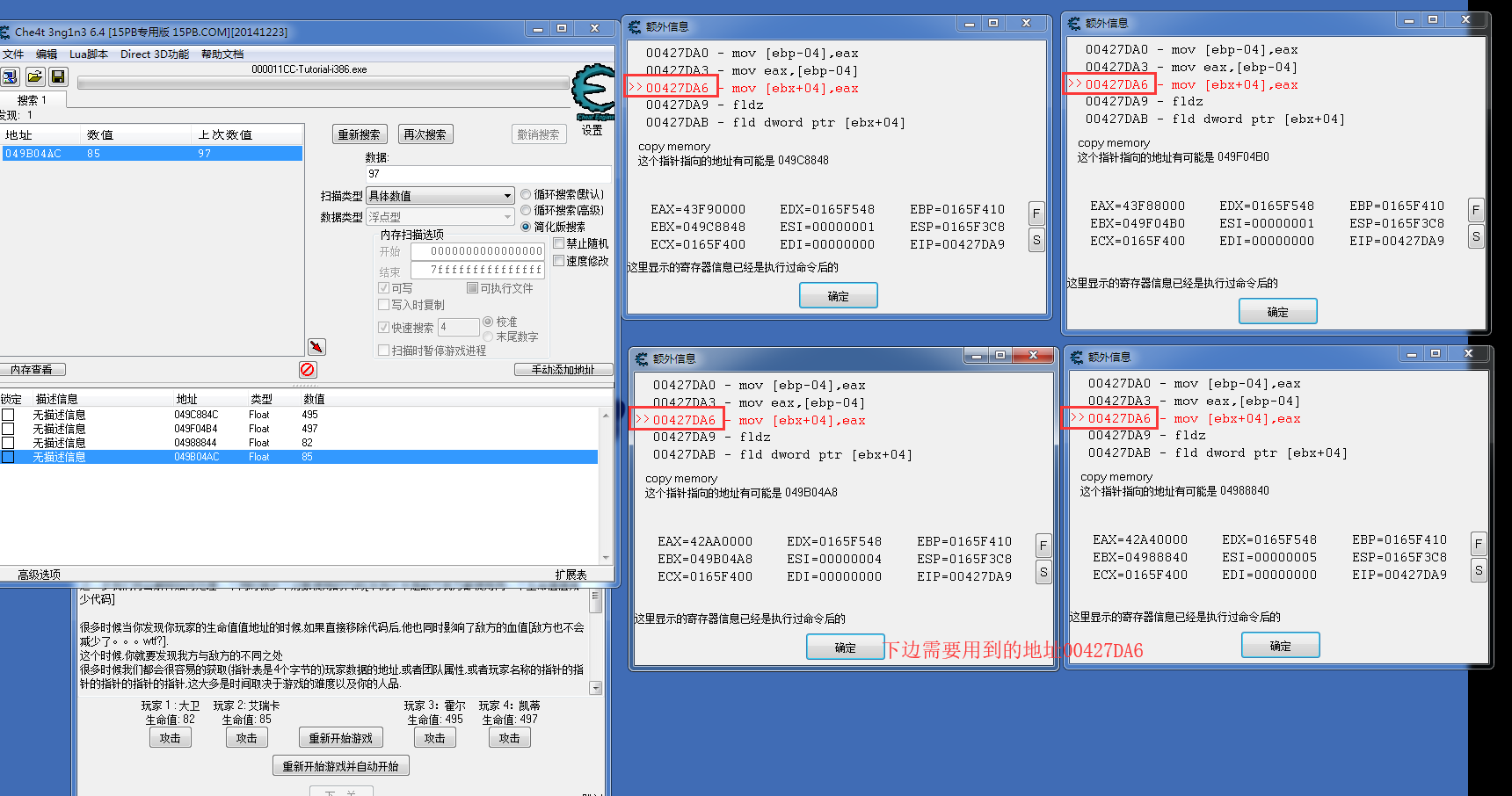1512x796 pixels.
Task: Click the 再次搜索 button
Action: 425,134
